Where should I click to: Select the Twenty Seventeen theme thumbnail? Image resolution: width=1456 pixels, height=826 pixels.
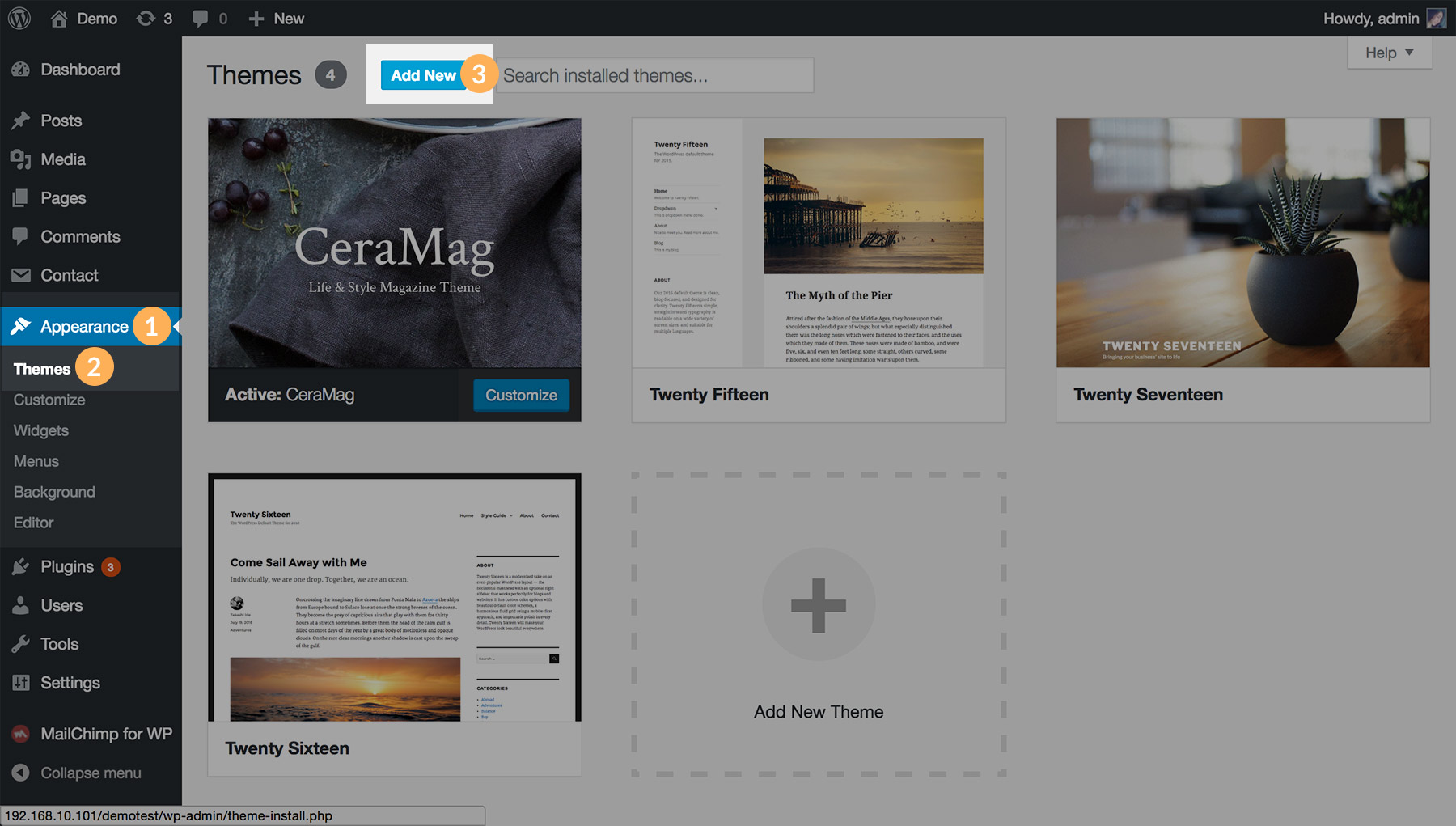(1242, 243)
